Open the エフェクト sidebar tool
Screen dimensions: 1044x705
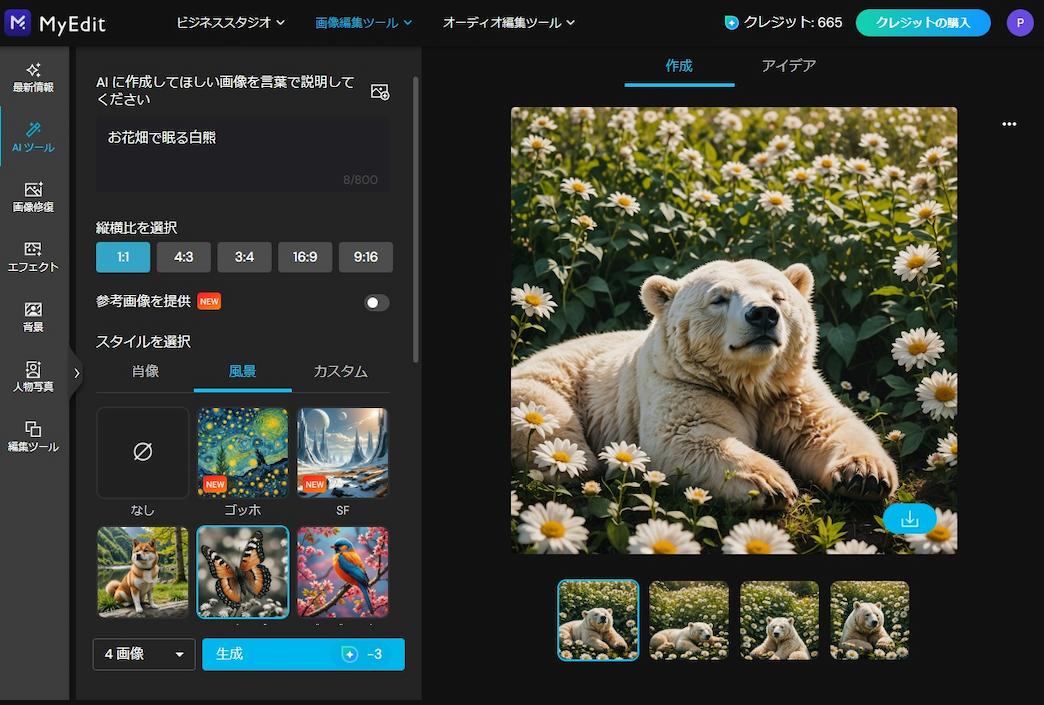pyautogui.click(x=33, y=257)
